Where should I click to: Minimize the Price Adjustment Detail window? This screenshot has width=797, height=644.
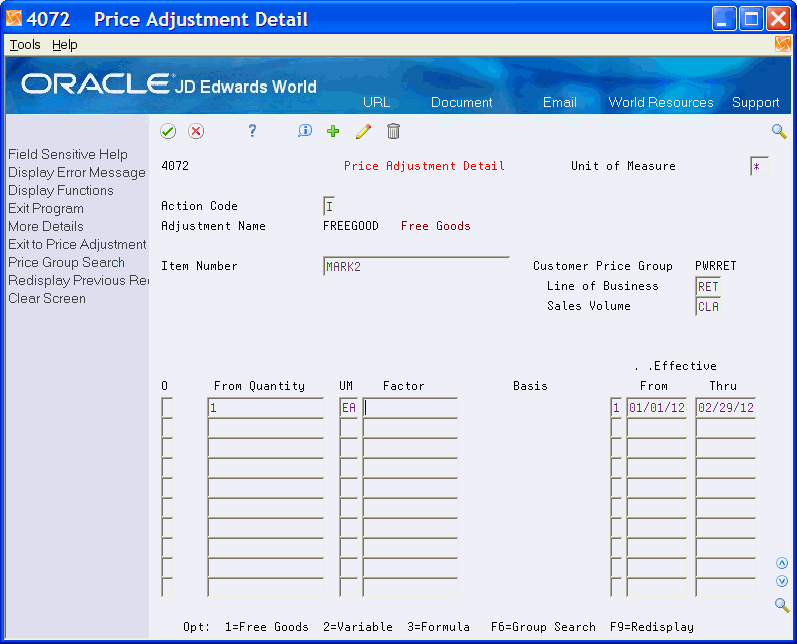[x=724, y=19]
